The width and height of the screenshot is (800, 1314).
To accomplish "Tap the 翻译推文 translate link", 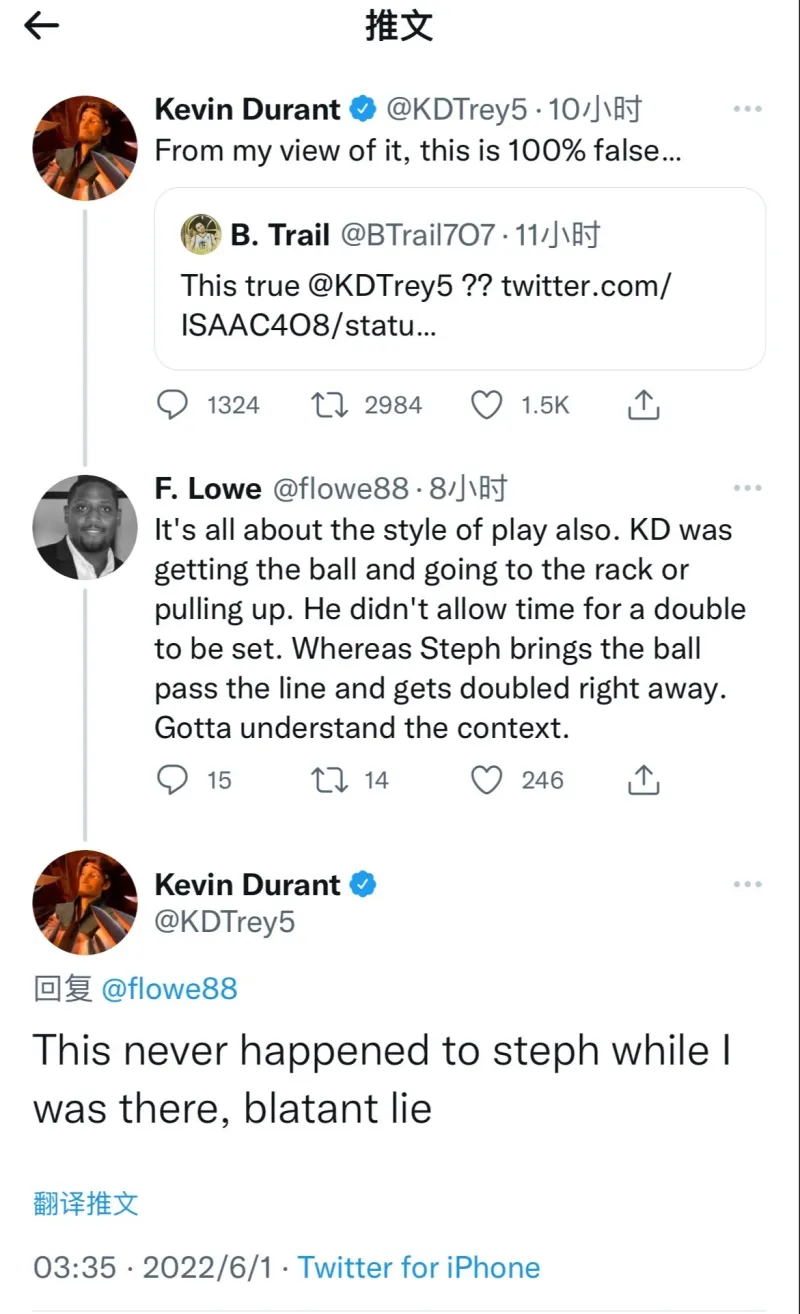I will coord(86,1203).
